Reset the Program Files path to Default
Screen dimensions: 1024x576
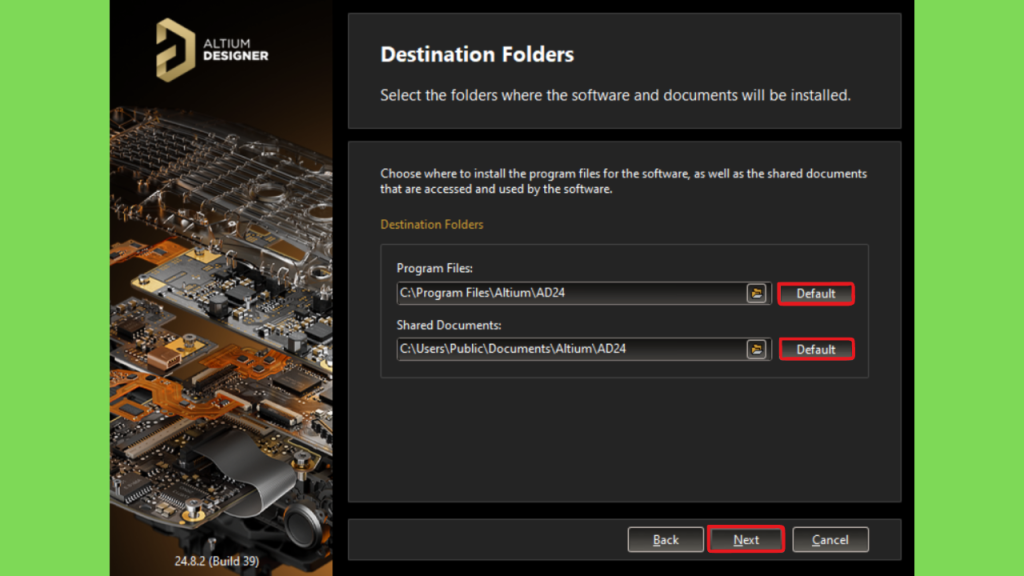[816, 293]
